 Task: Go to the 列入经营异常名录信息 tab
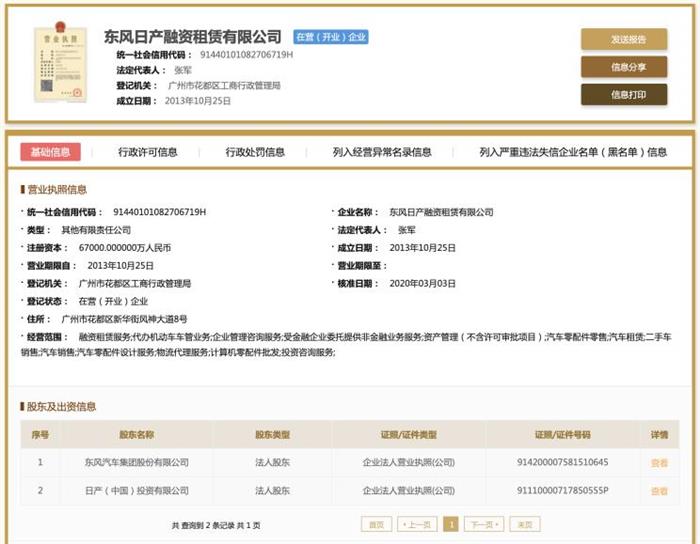point(382,152)
